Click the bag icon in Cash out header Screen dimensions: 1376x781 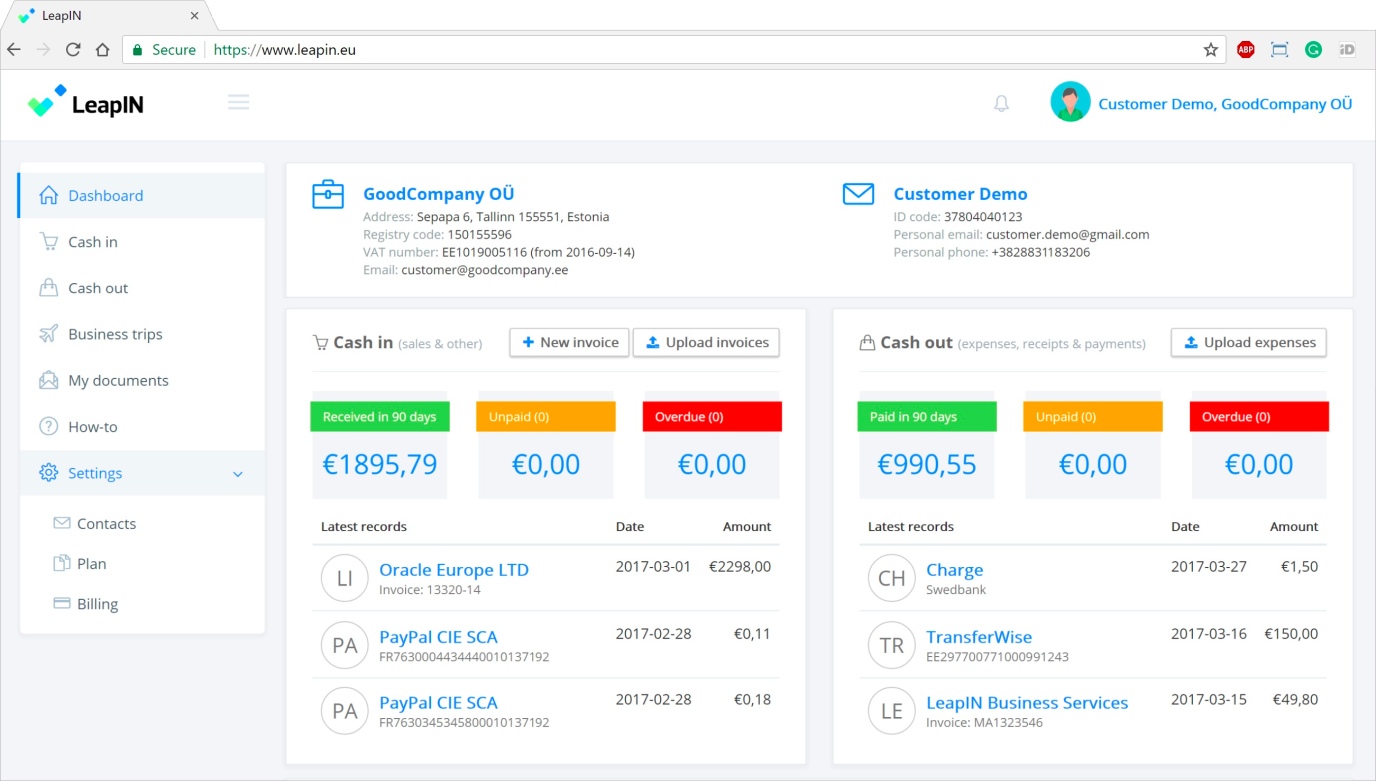pyautogui.click(x=867, y=343)
